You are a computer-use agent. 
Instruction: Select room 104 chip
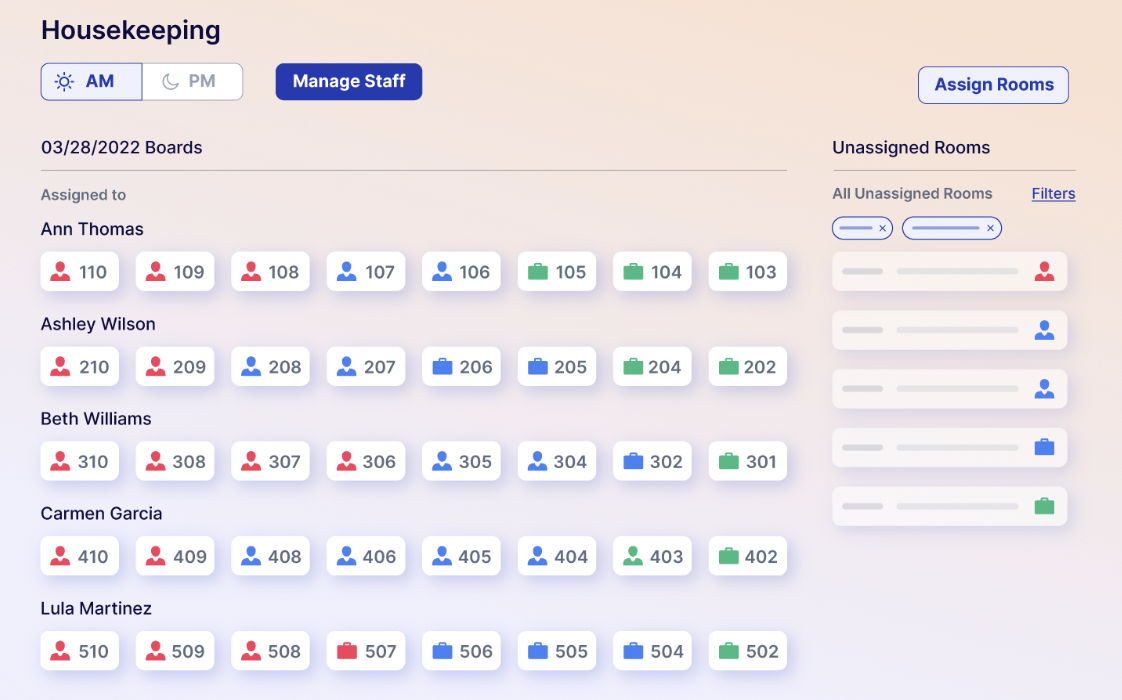click(653, 271)
